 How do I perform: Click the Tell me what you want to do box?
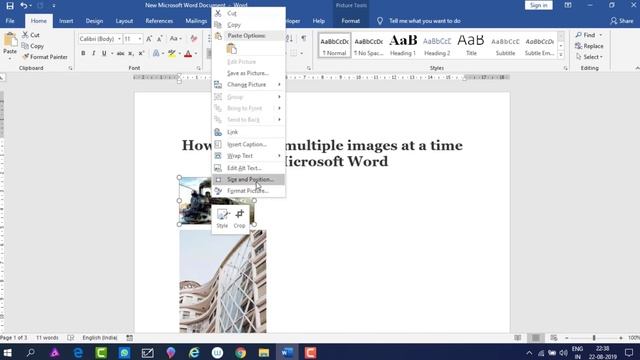coord(424,21)
